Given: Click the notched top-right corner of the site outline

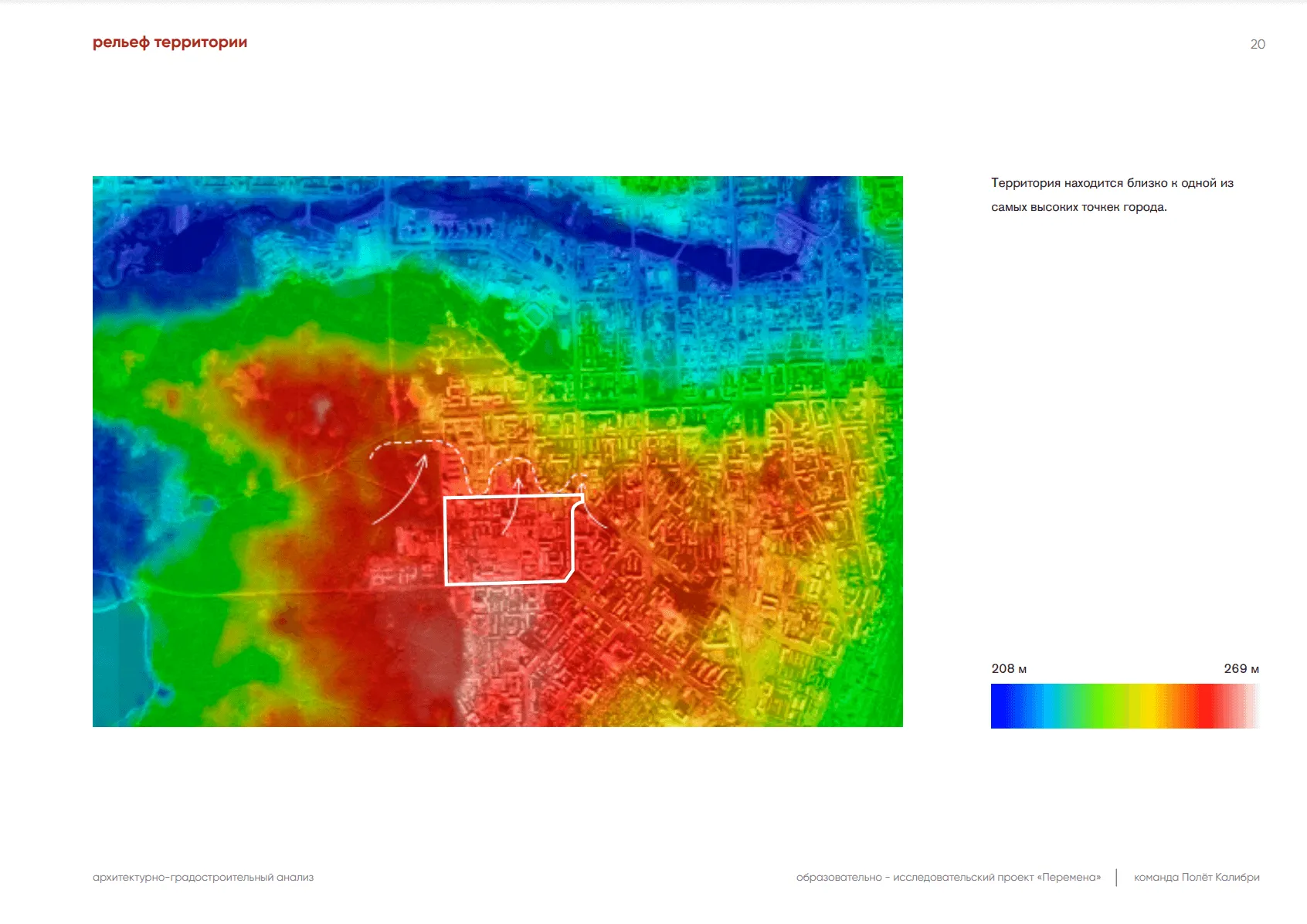Looking at the screenshot, I should (578, 502).
